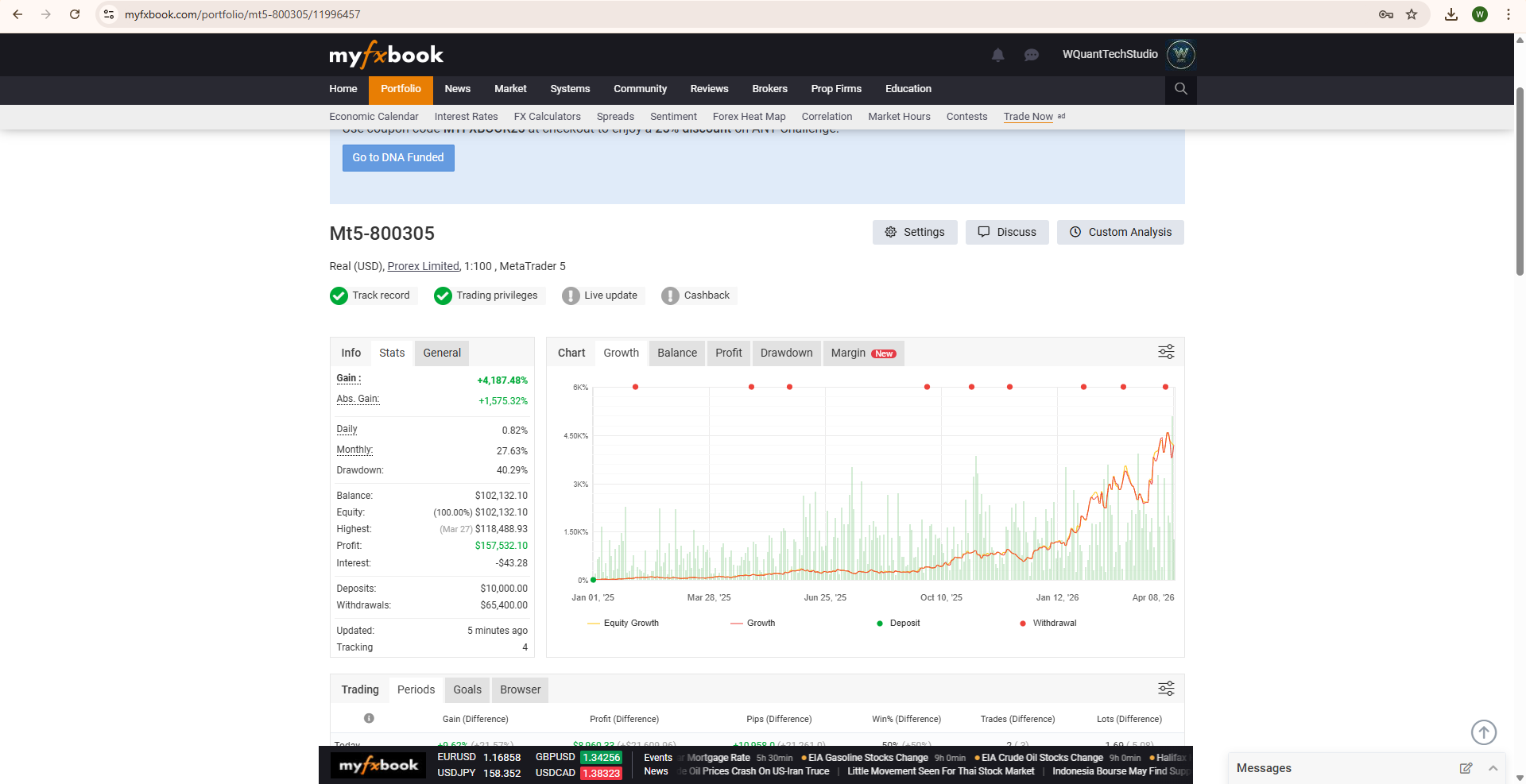The width and height of the screenshot is (1526, 784).
Task: Open the Forex Heat Map link
Action: [749, 117]
